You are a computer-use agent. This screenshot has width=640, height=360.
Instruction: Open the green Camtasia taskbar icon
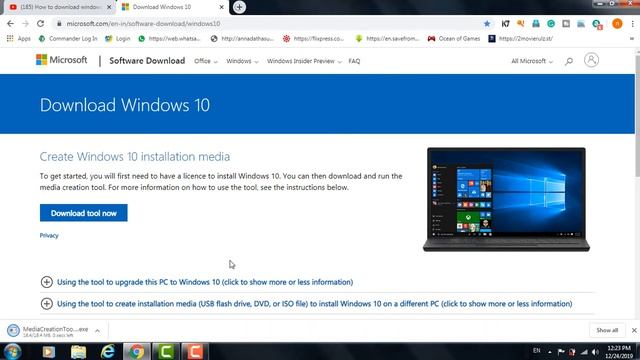pos(166,351)
